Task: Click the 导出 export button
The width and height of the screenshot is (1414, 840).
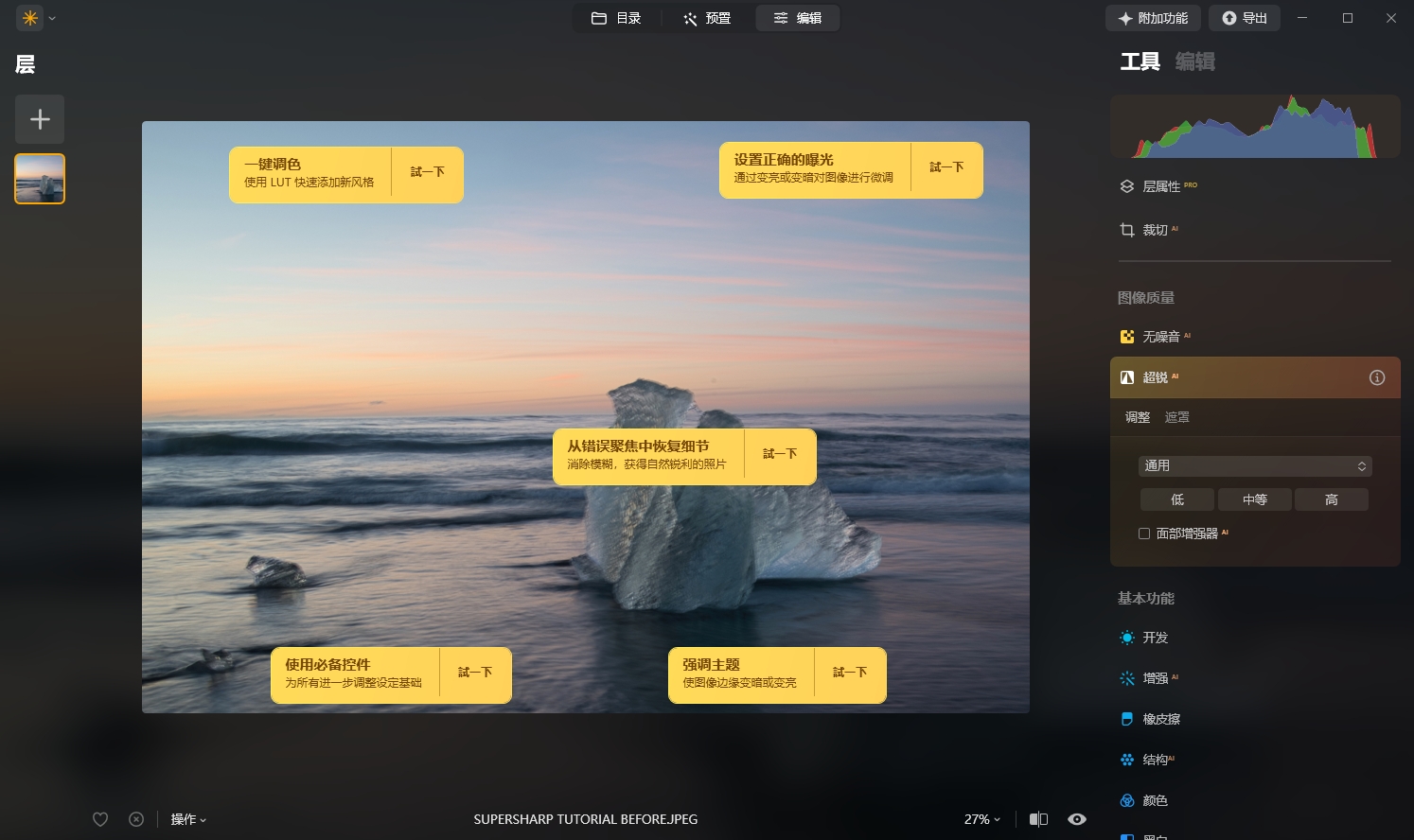Action: pyautogui.click(x=1244, y=18)
